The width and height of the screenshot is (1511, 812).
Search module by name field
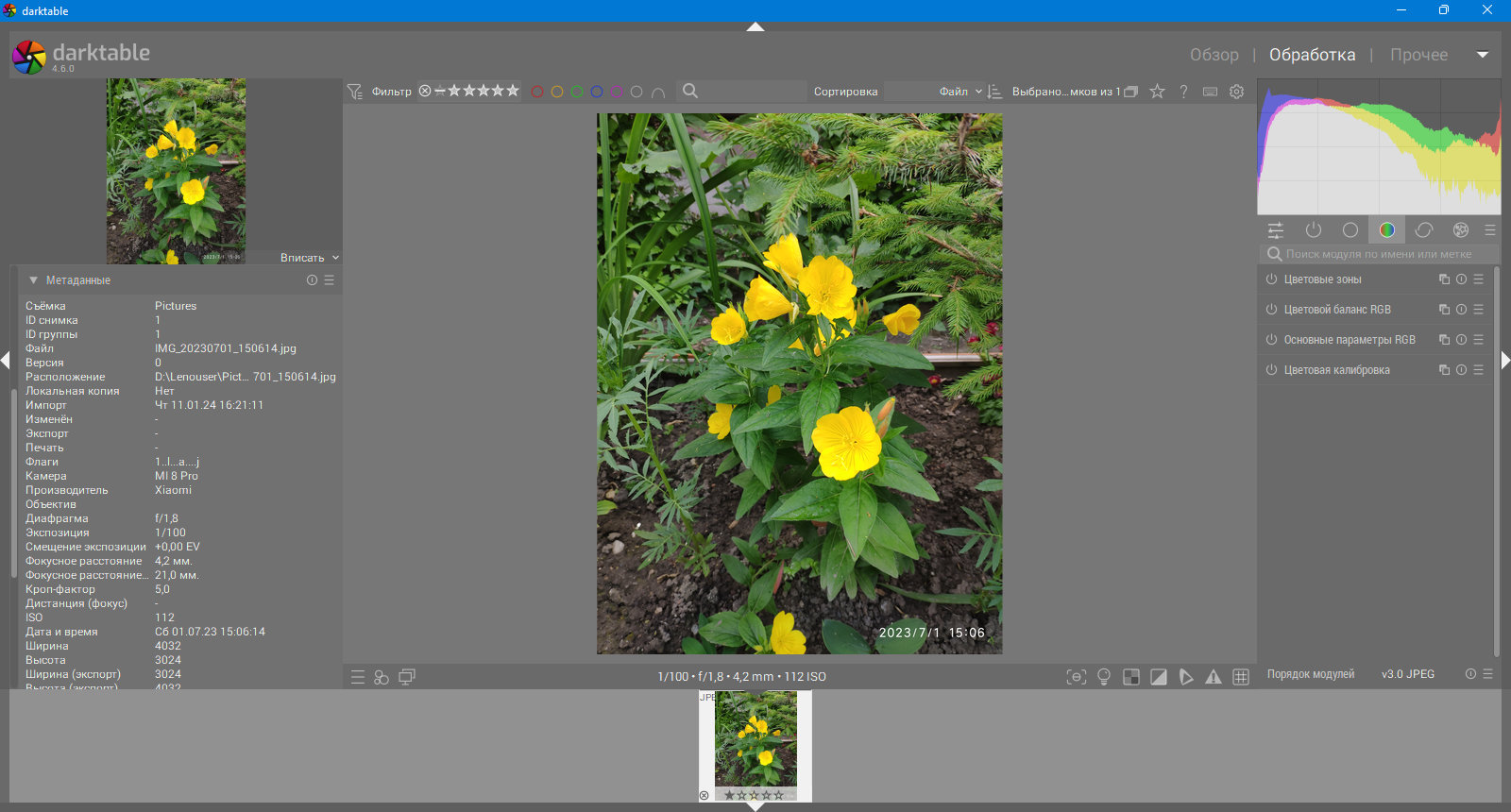point(1379,254)
